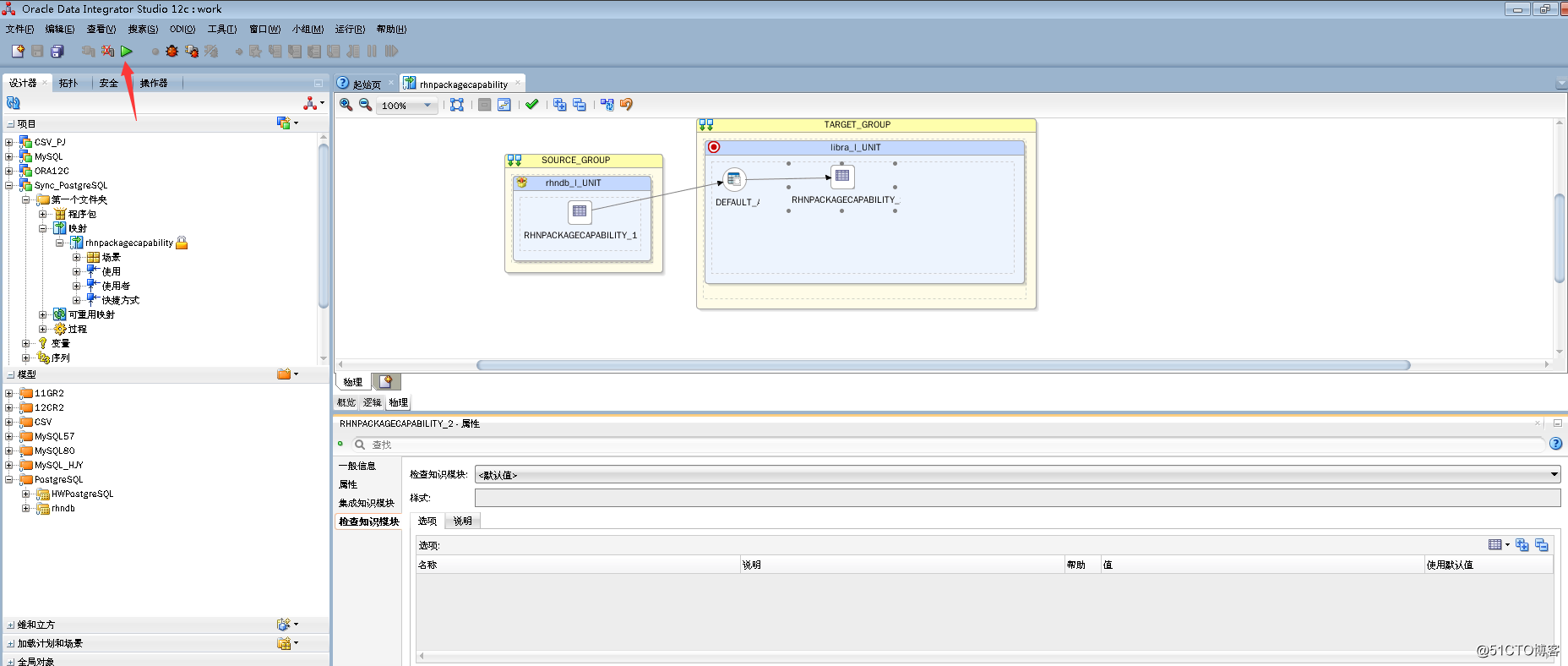This screenshot has height=666, width=1568.
Task: Click the diagram horizontal scrollbar
Action: click(x=943, y=365)
